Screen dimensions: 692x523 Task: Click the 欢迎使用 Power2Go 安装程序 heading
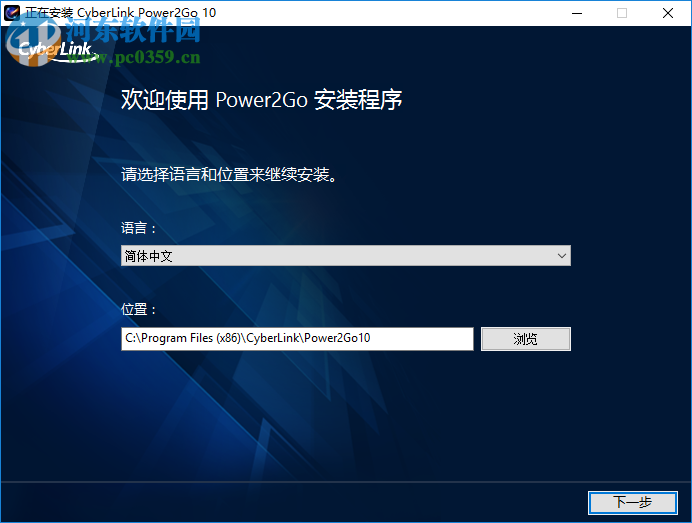[x=261, y=99]
